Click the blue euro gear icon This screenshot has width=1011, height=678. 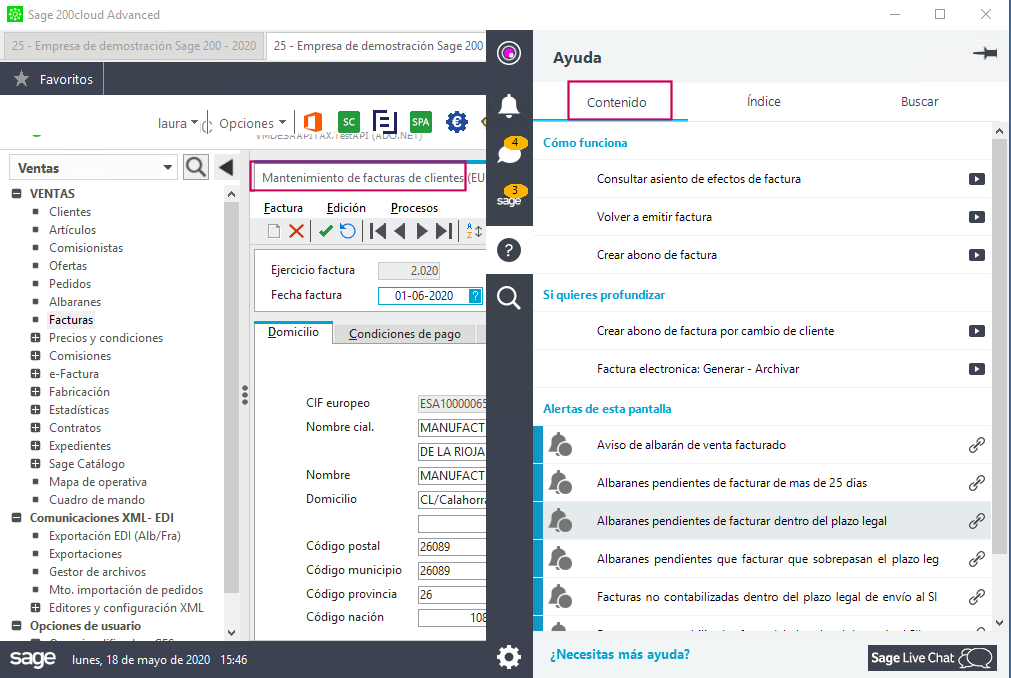click(x=456, y=122)
